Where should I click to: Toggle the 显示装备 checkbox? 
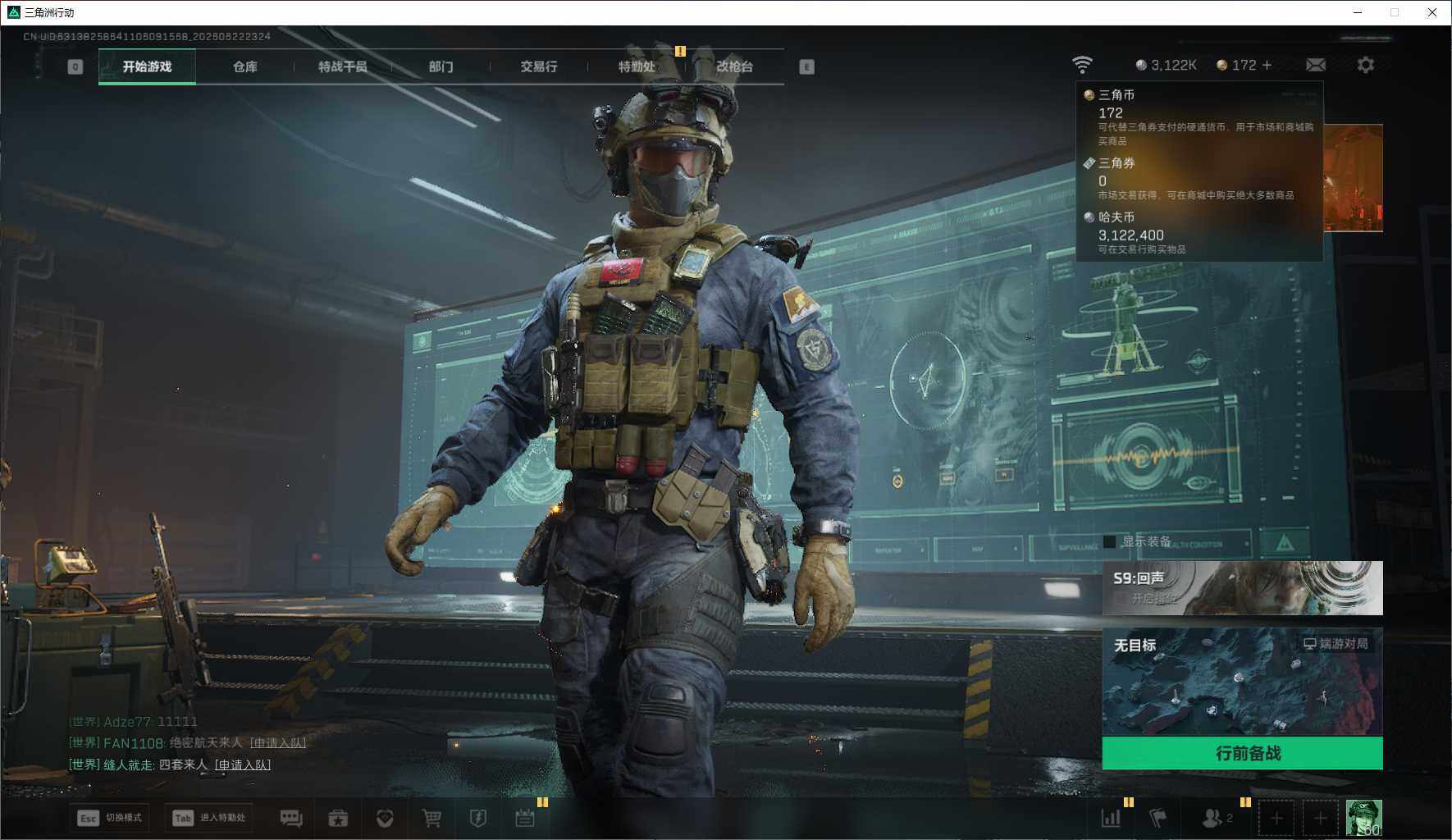click(1110, 541)
